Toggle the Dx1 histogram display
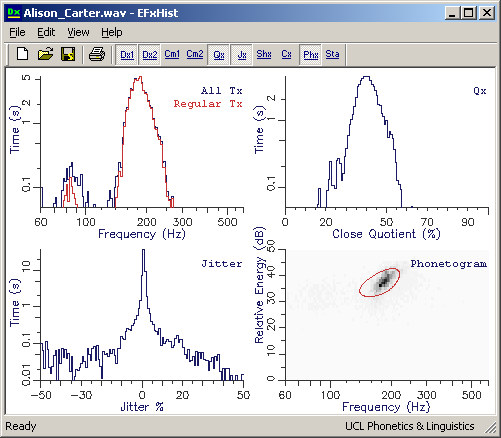501x438 pixels. pyautogui.click(x=127, y=54)
